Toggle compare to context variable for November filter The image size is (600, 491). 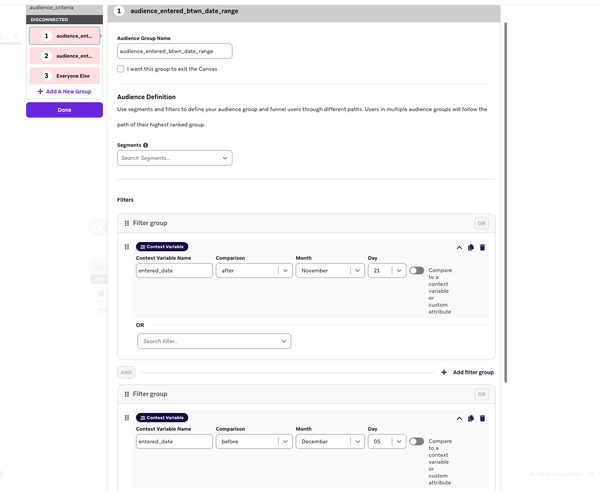coord(416,270)
